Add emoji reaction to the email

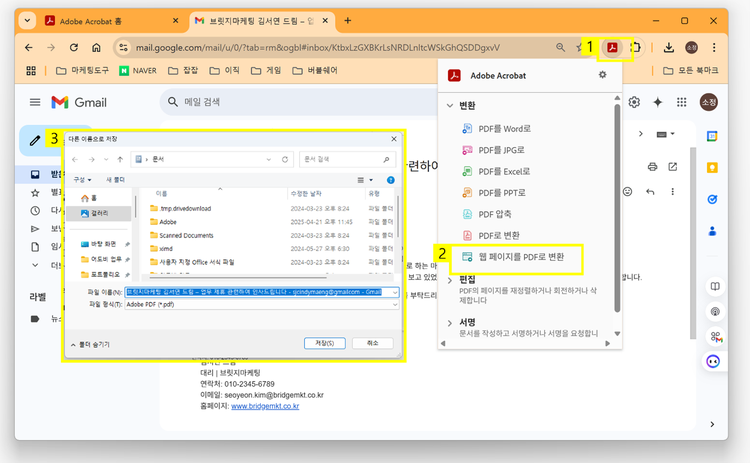click(628, 192)
